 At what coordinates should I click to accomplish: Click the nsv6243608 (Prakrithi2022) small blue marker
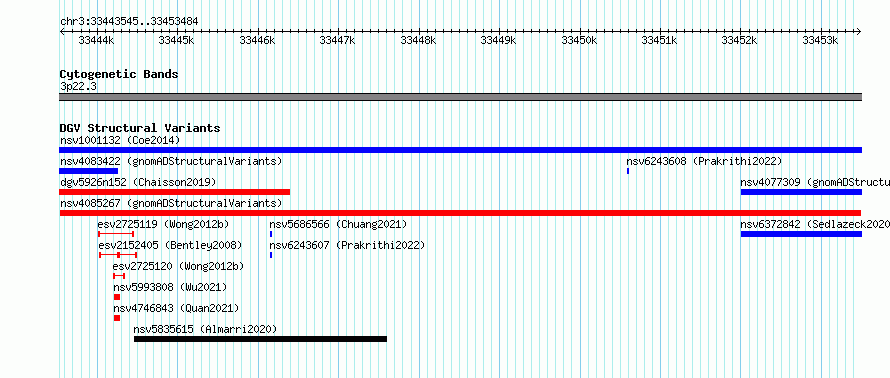628,171
